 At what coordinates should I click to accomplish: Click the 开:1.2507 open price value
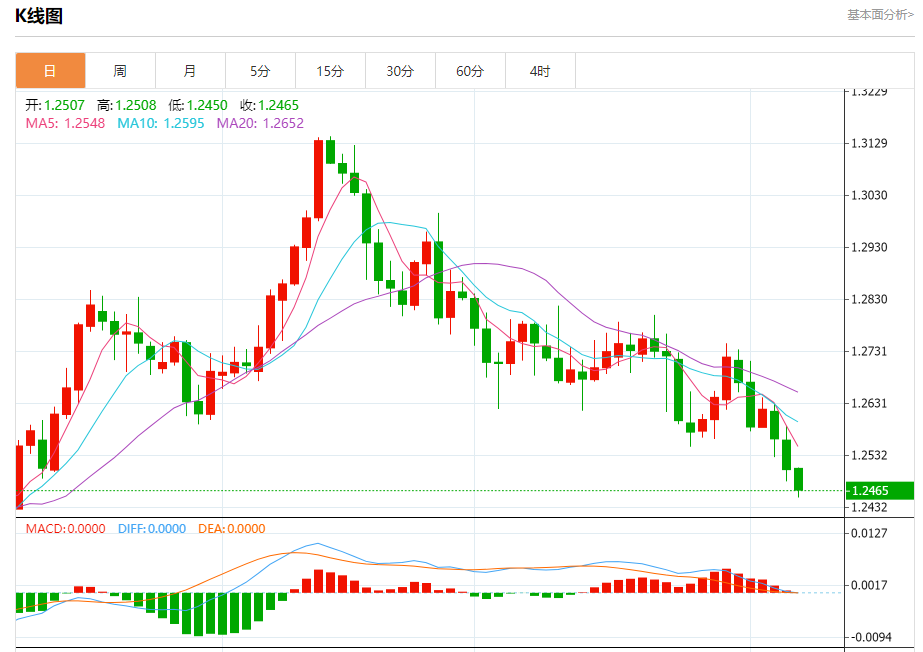[55, 105]
